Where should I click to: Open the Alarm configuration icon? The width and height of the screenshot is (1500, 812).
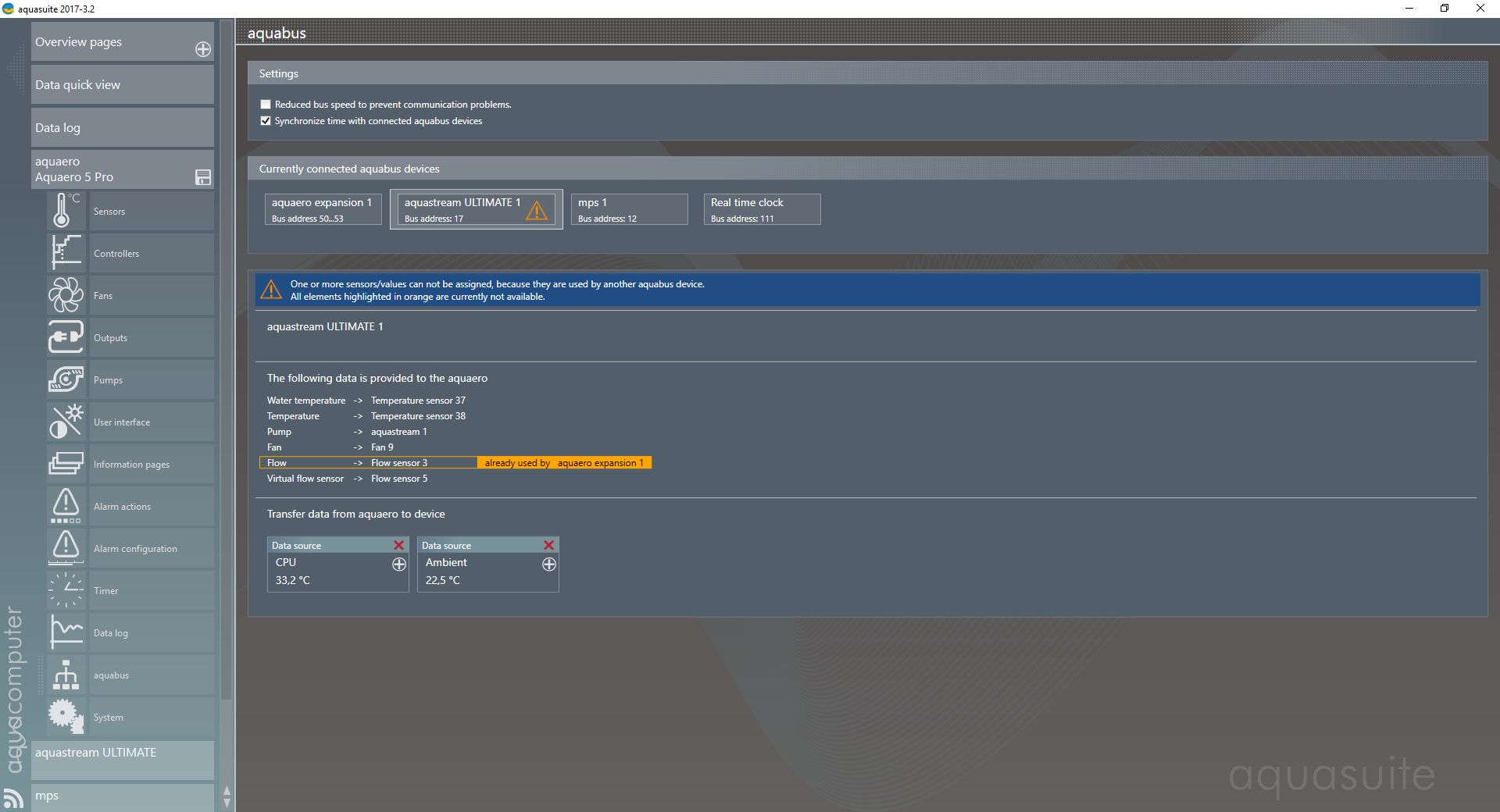[66, 548]
